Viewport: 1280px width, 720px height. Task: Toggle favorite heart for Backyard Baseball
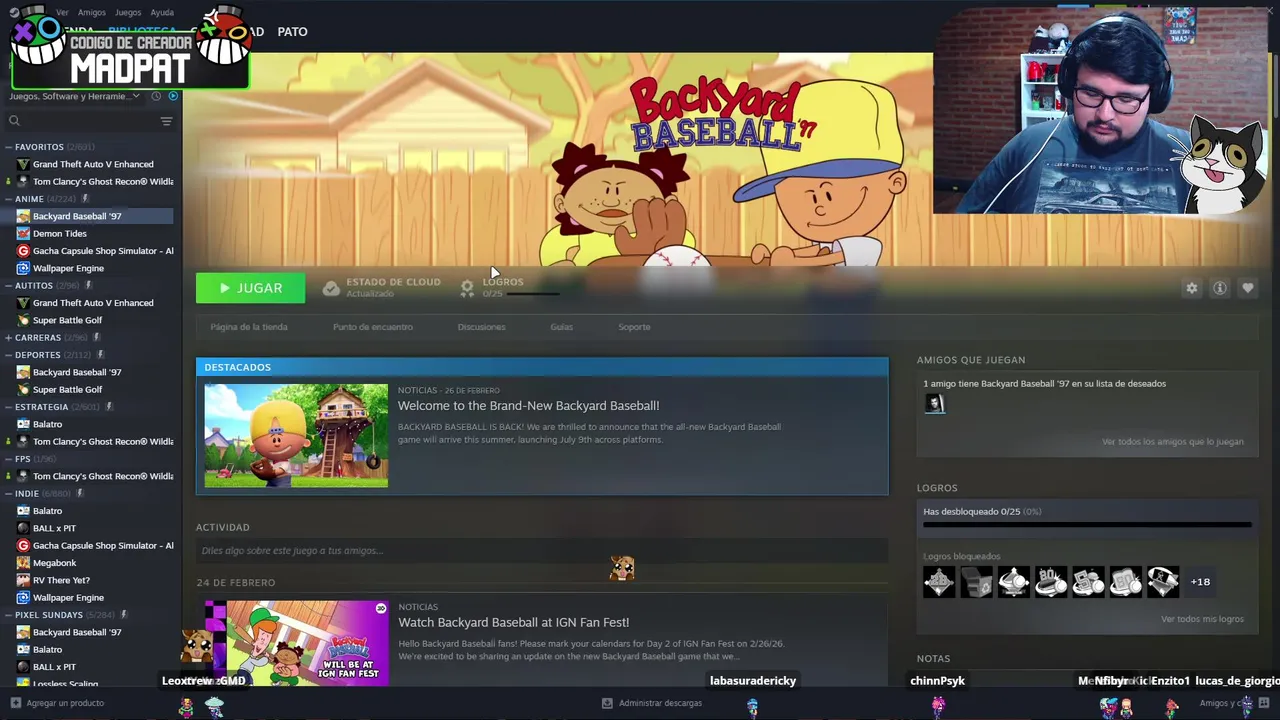pyautogui.click(x=1247, y=288)
